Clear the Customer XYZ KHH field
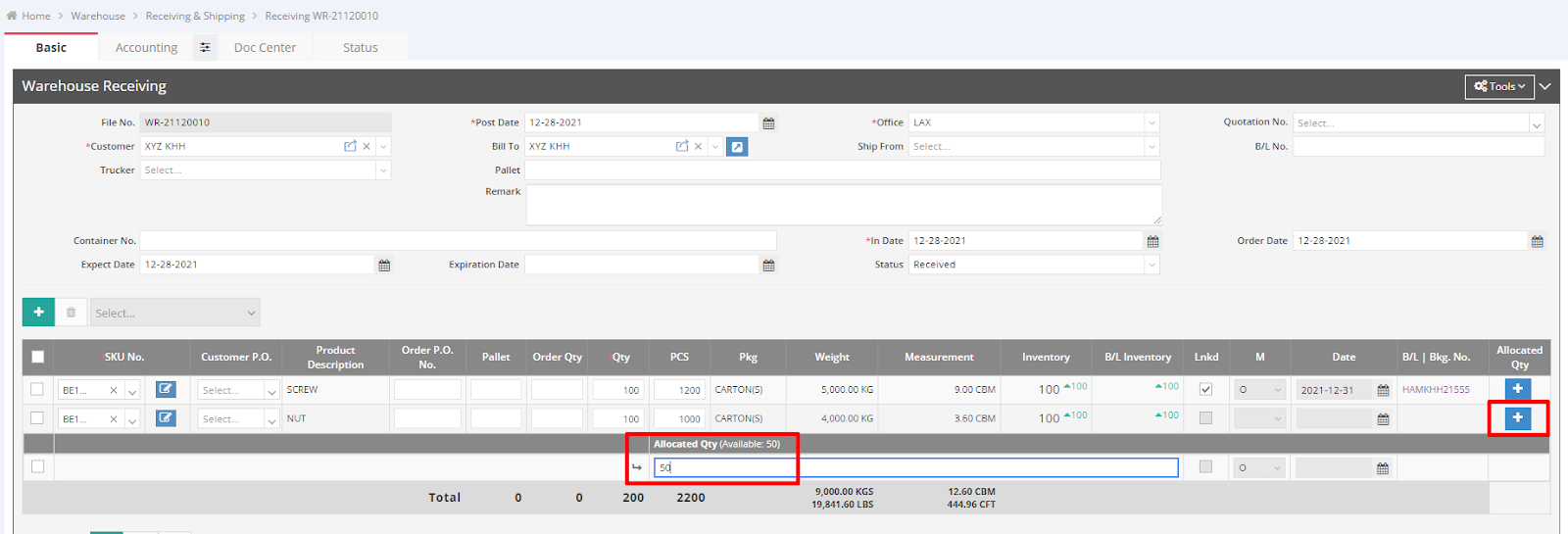1568x534 pixels. [367, 147]
